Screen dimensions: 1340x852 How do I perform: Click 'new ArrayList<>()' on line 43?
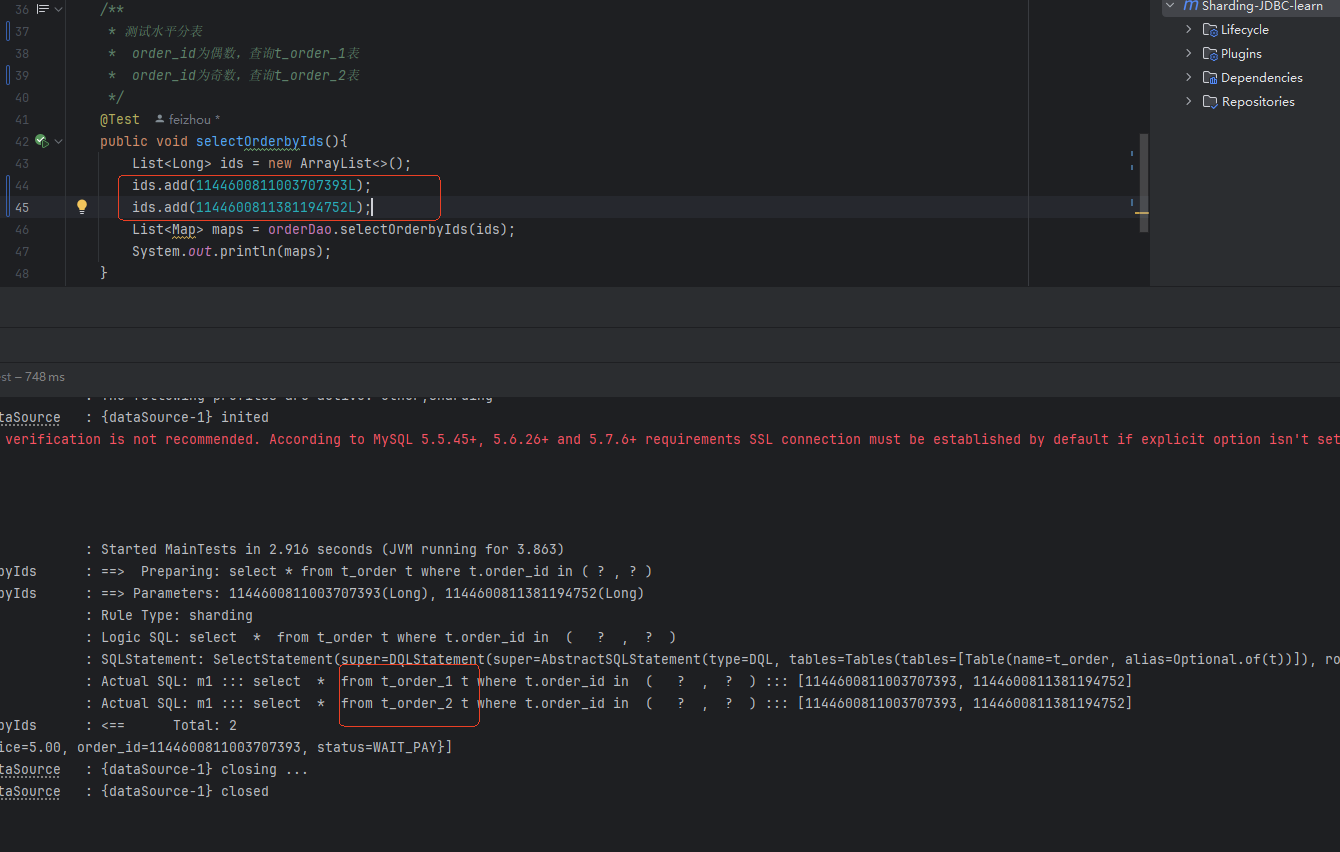point(336,163)
